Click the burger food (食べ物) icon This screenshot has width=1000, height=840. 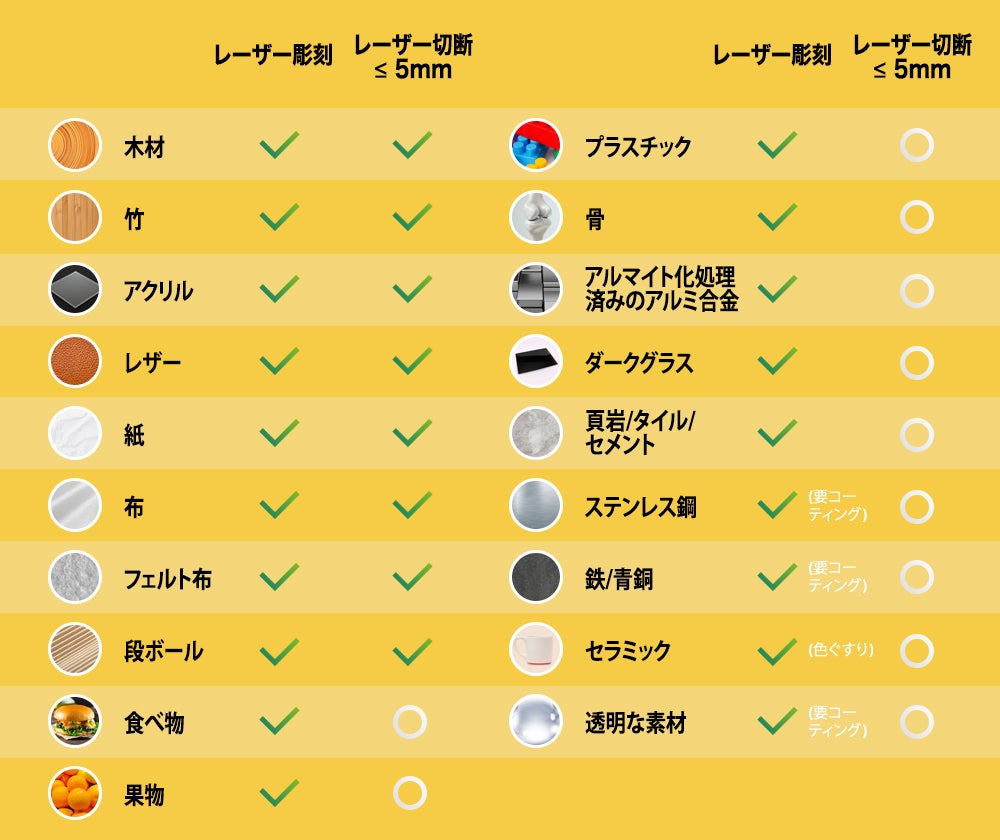75,721
